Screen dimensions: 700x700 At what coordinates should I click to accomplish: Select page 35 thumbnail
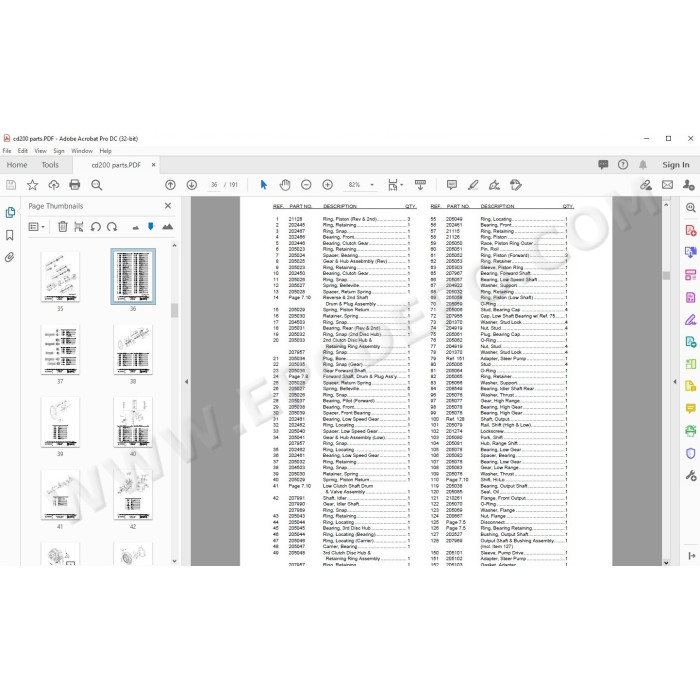click(x=60, y=277)
